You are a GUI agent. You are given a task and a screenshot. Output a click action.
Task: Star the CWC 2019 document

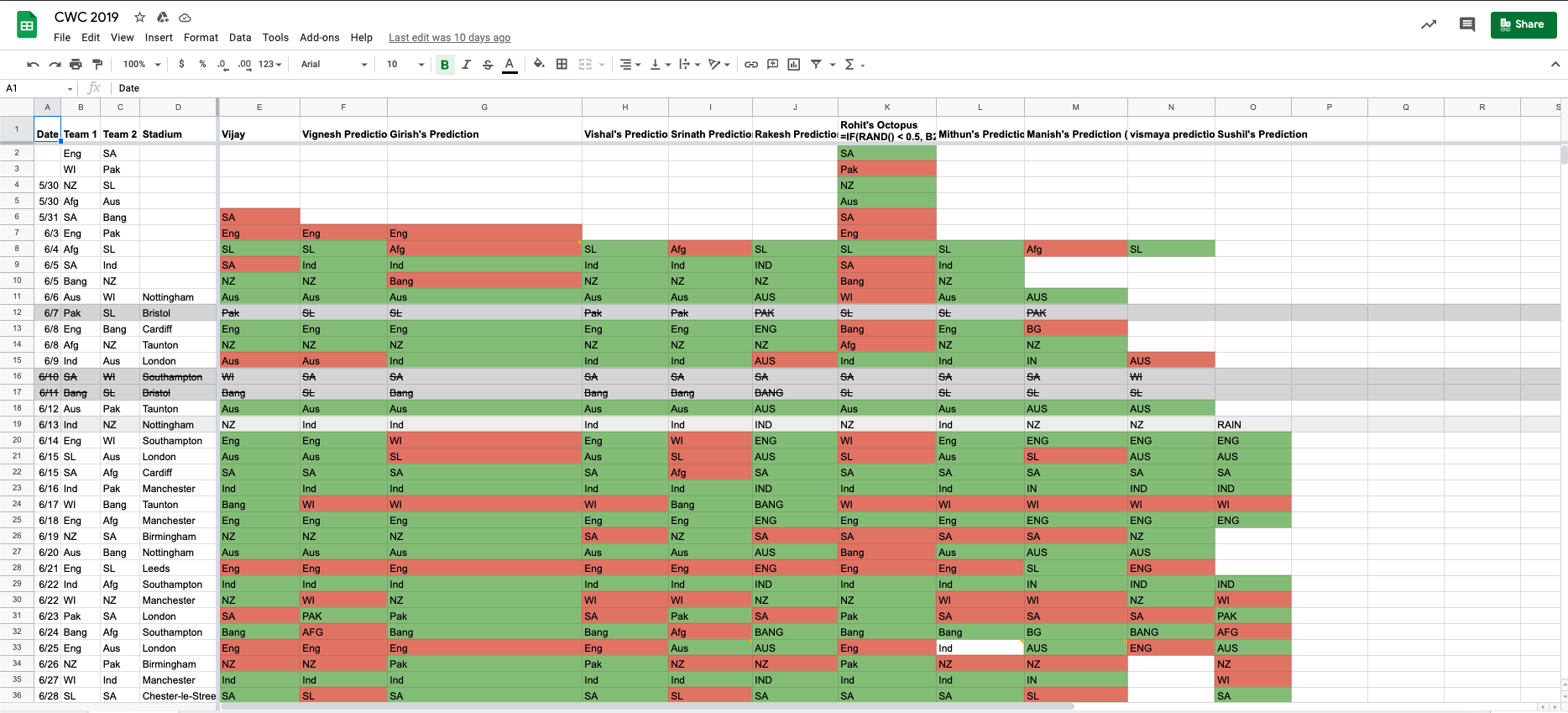pyautogui.click(x=140, y=17)
